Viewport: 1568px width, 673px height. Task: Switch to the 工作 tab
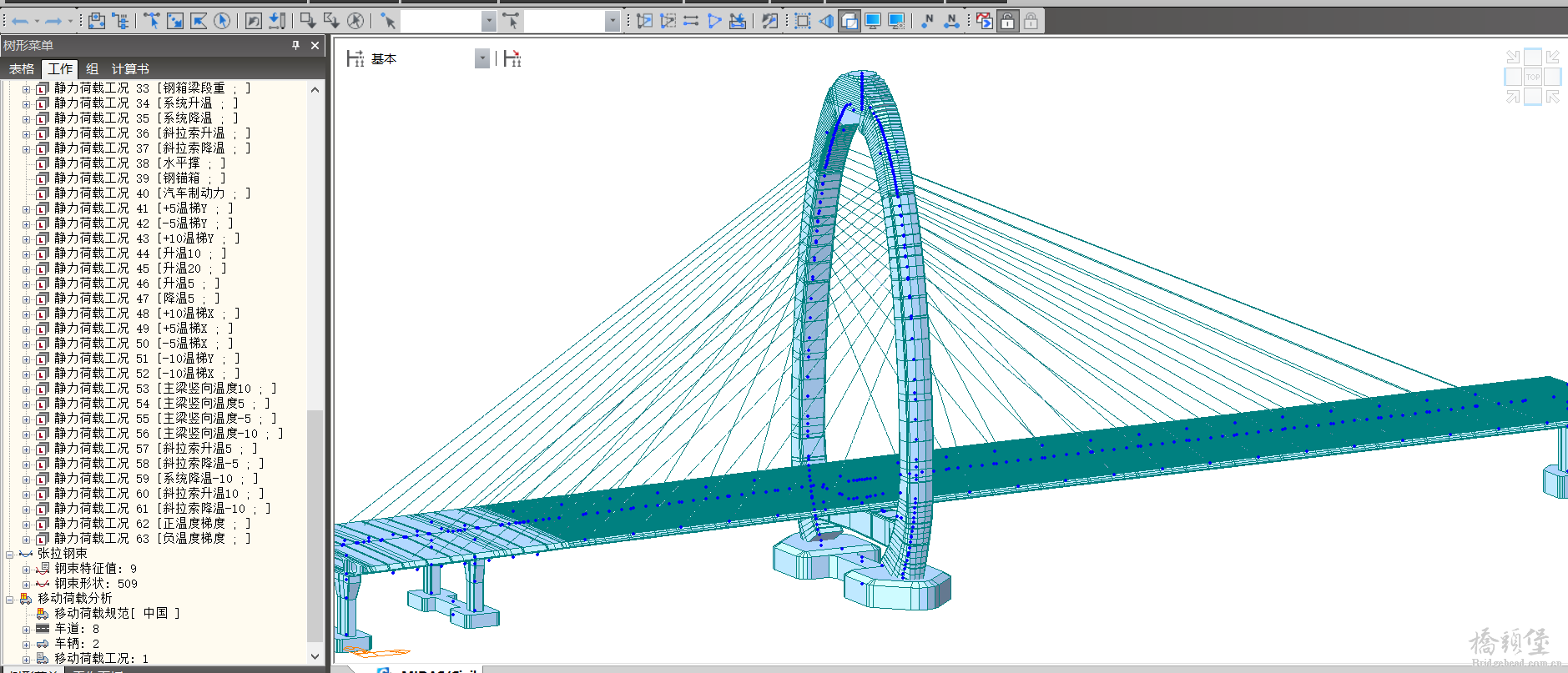pos(60,69)
